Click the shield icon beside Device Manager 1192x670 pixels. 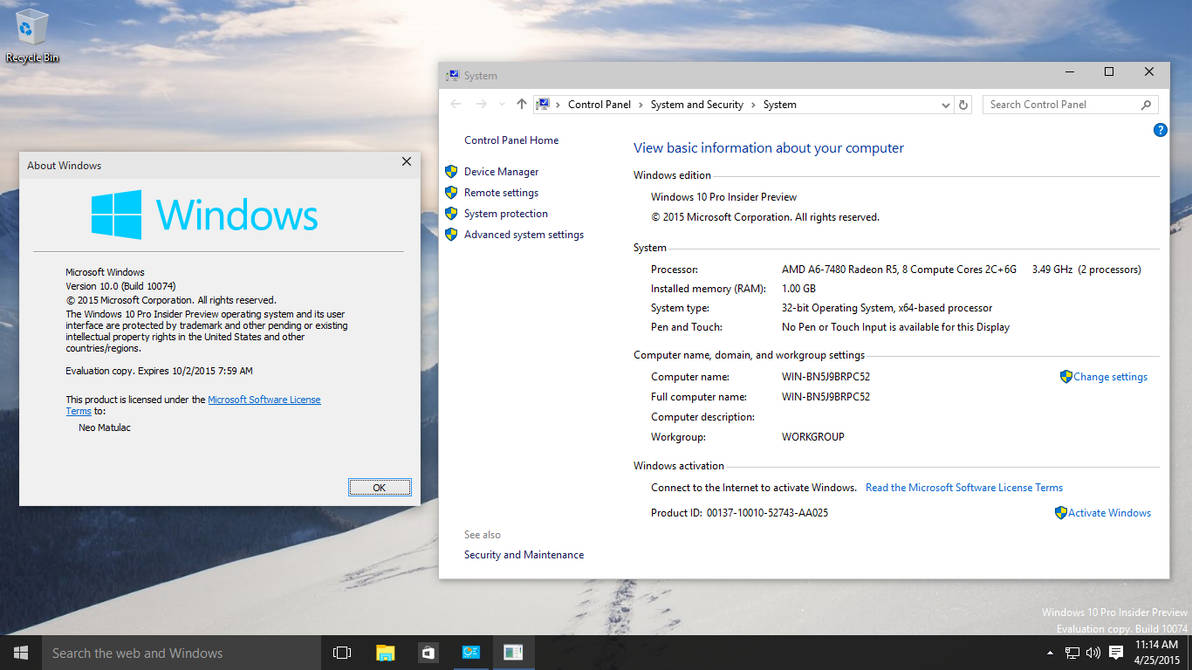click(452, 172)
